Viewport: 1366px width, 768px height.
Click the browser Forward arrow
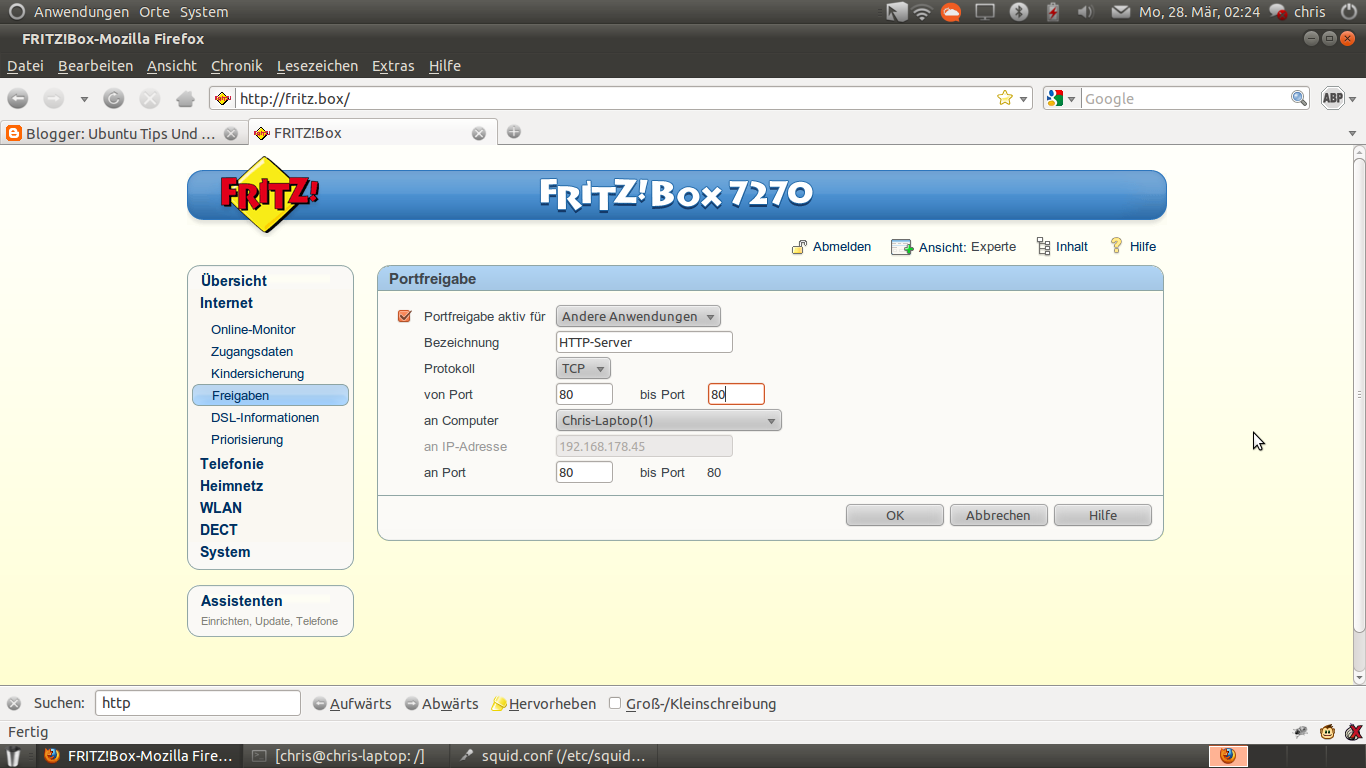click(54, 99)
